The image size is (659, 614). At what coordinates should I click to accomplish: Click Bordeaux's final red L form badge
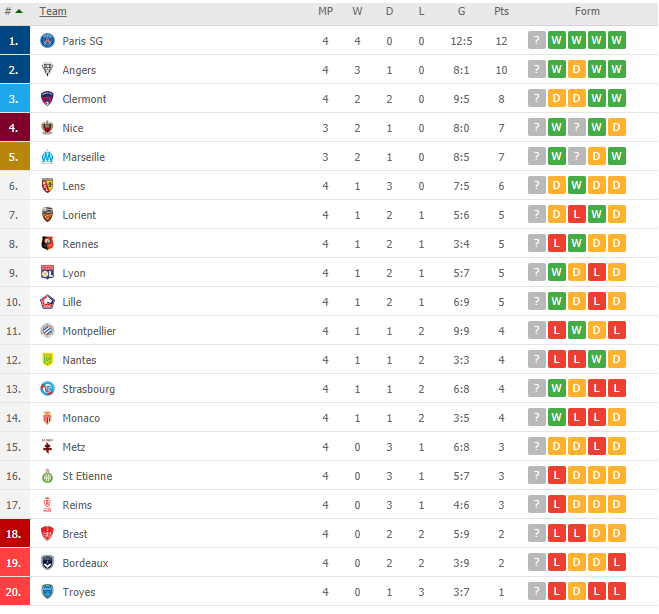[617, 562]
